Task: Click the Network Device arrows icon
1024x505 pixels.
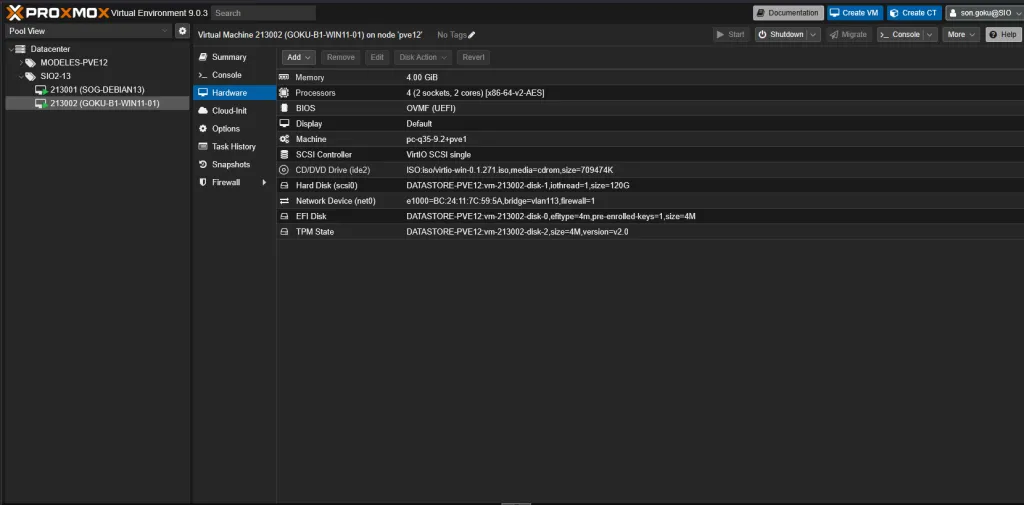Action: pyautogui.click(x=285, y=201)
